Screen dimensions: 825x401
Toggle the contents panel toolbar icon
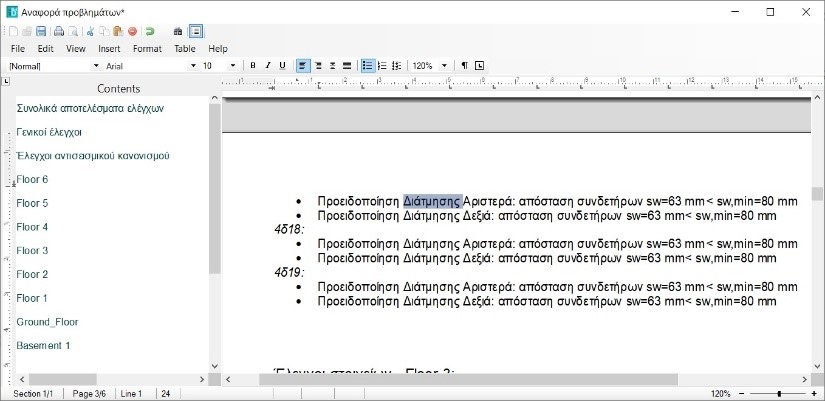coord(196,32)
